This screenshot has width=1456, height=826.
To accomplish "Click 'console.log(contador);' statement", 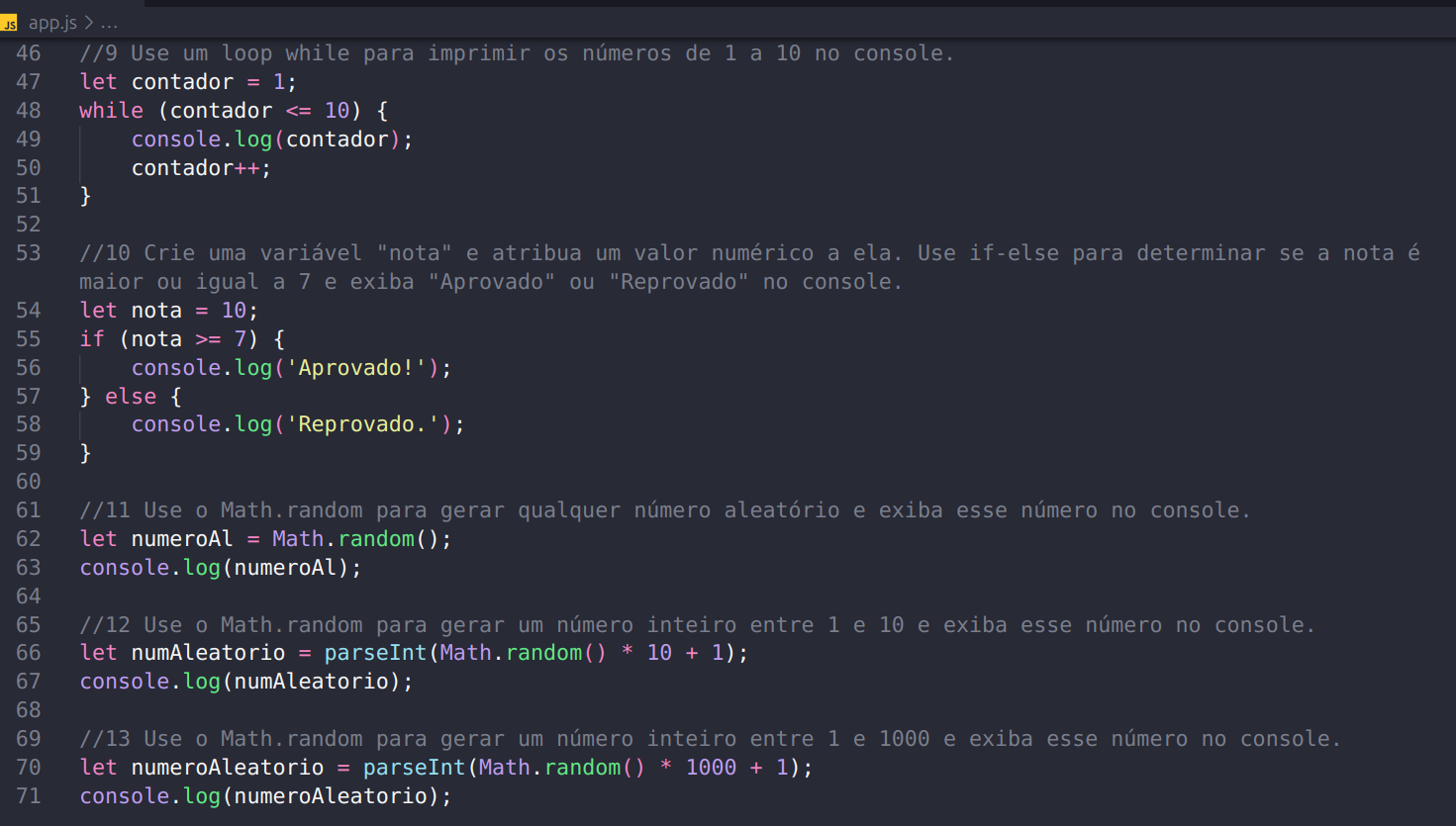I will click(x=272, y=139).
